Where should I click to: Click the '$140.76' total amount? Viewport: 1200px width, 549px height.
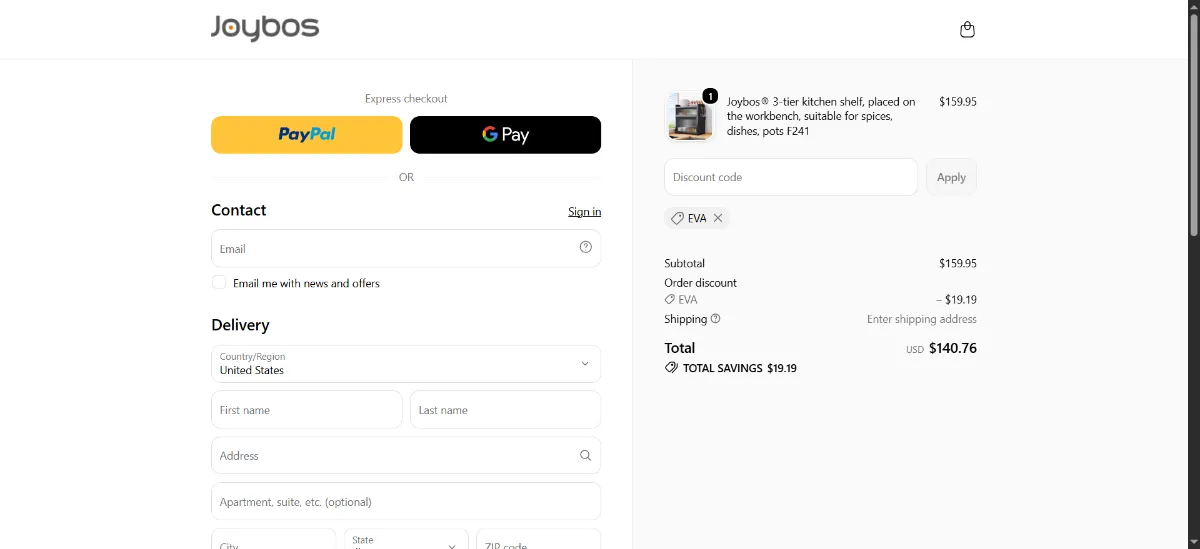(x=953, y=348)
